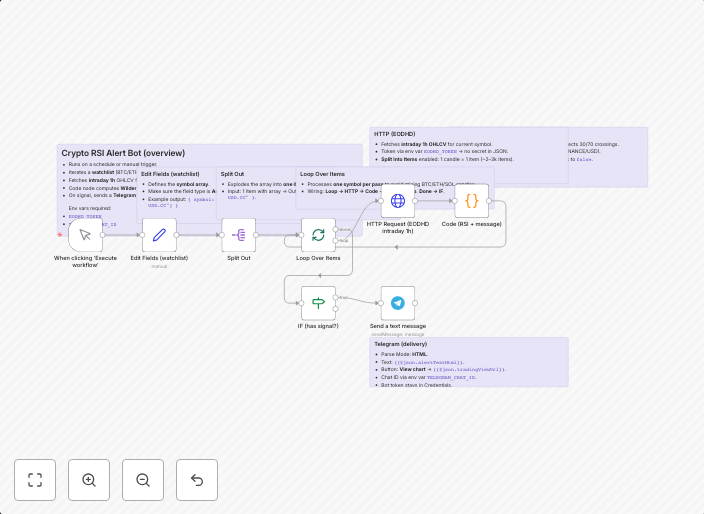Click the HTTP (EODHD) sticky note heading
Image resolution: width=704 pixels, height=514 pixels.
point(394,133)
